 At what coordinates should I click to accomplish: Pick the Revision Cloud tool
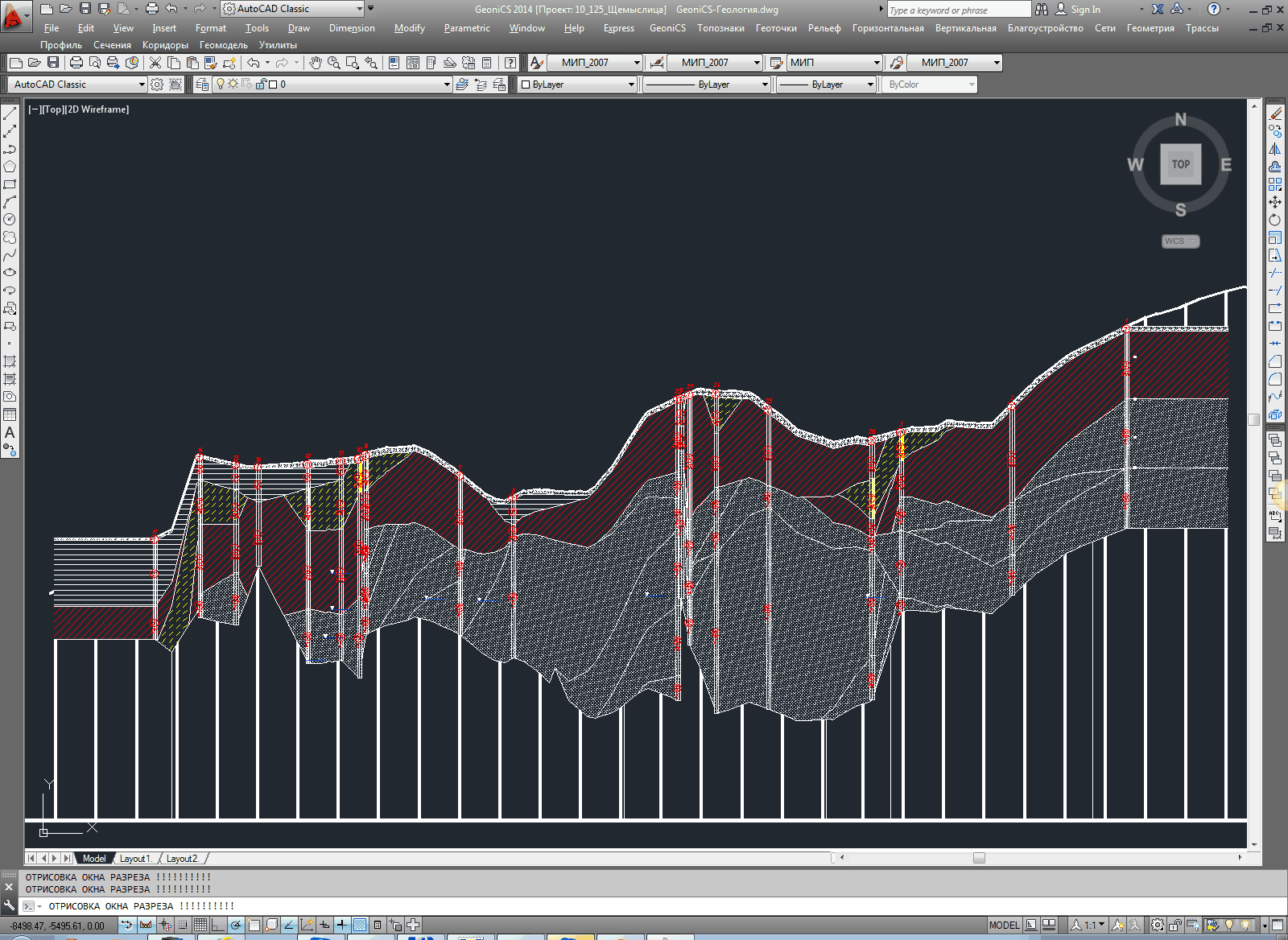[x=10, y=237]
